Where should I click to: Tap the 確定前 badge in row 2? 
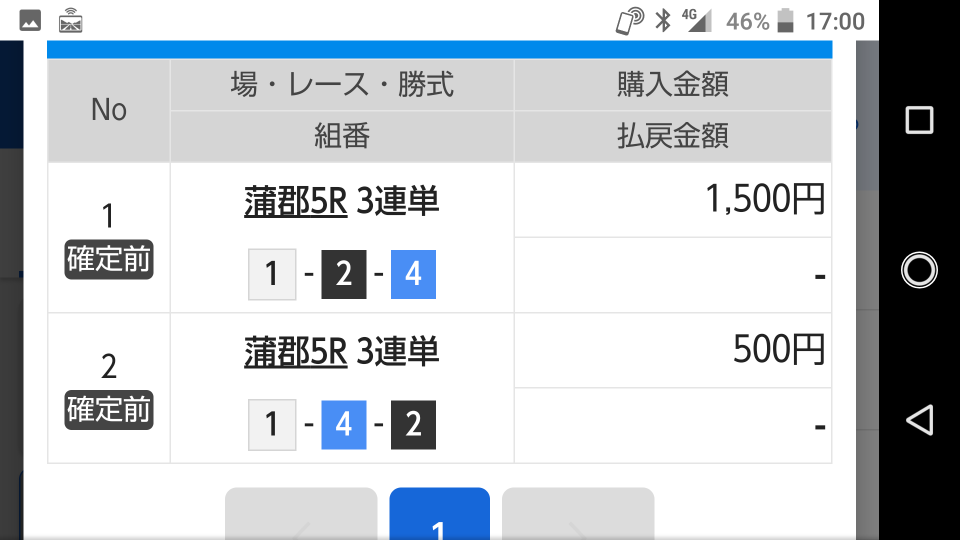109,410
